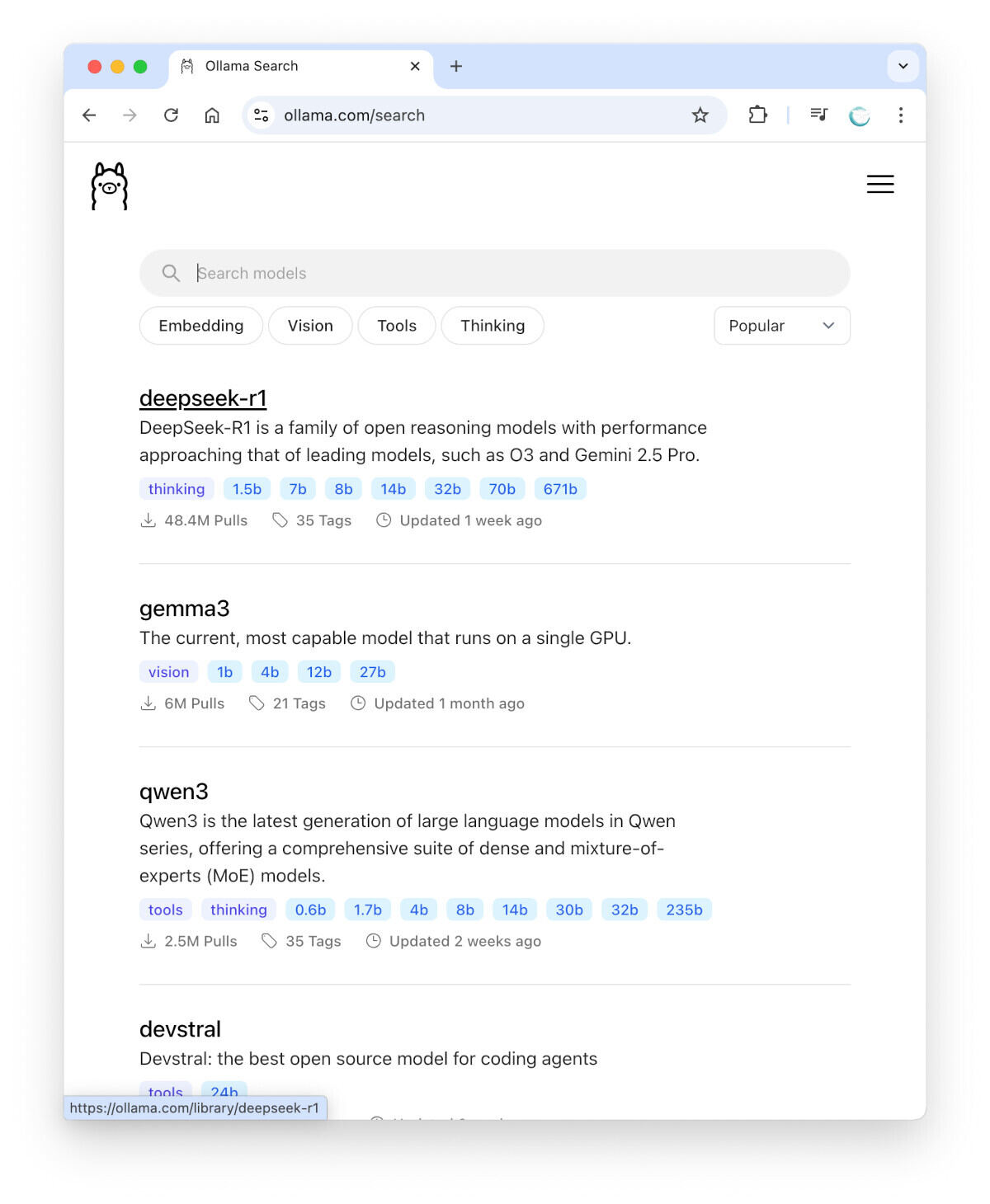Image resolution: width=990 pixels, height=1204 pixels.
Task: Select deepseek-r1 7b size tag
Action: click(x=298, y=489)
